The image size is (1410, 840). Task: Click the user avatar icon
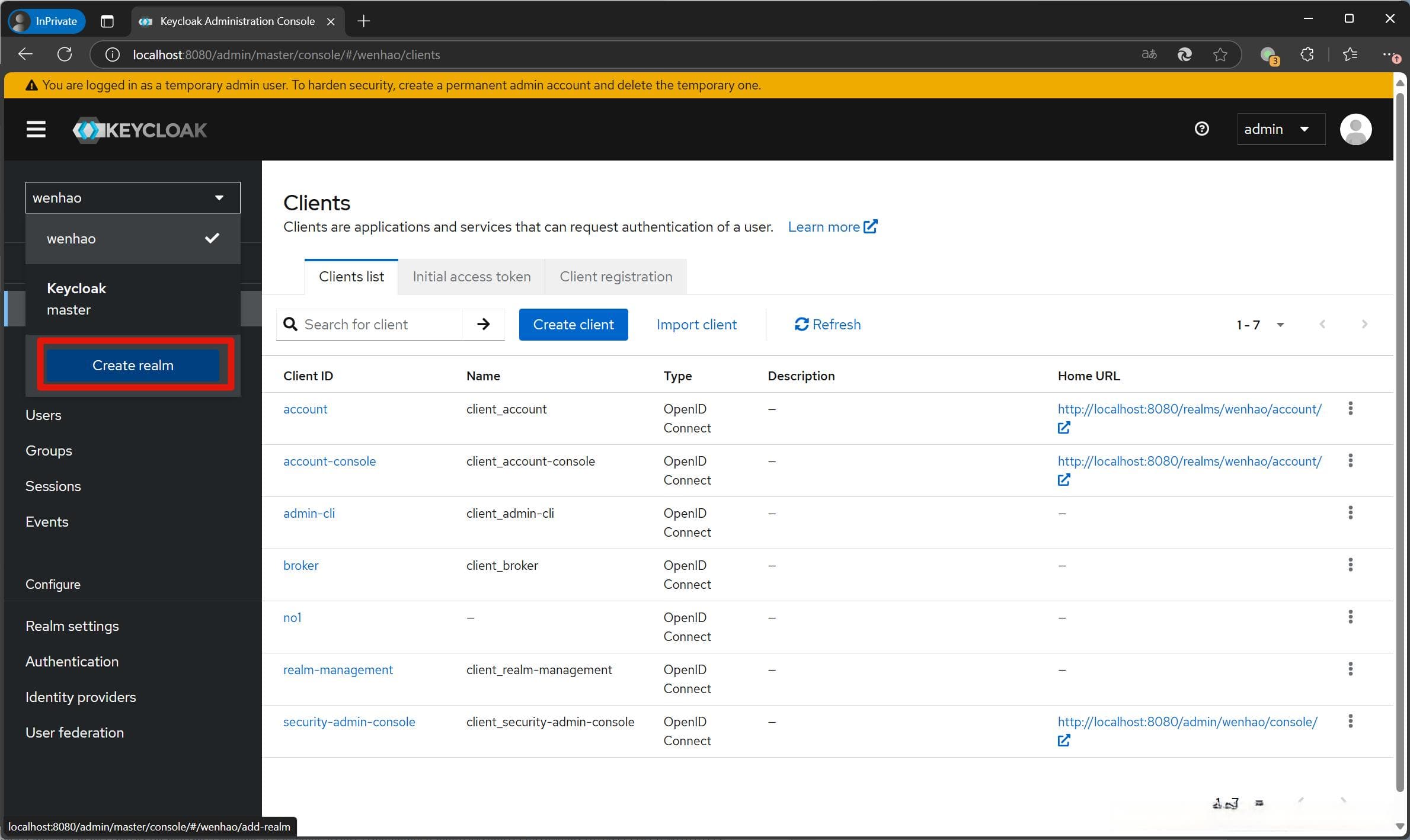1355,129
